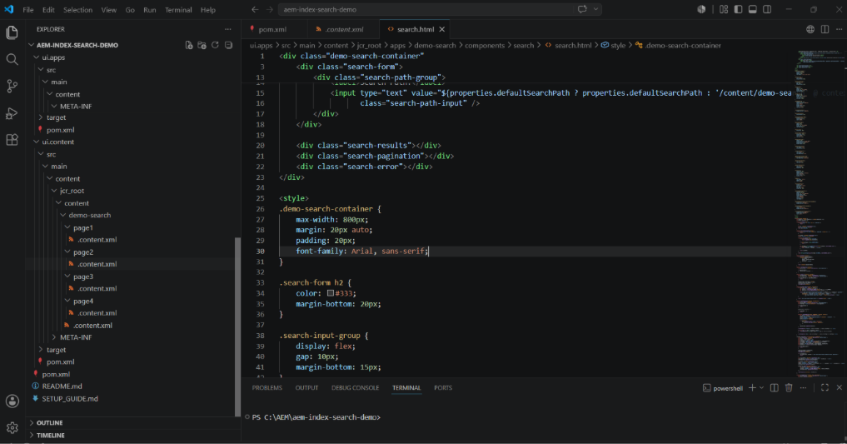Open editor more actions menu
847x444 pixels.
(x=839, y=29)
